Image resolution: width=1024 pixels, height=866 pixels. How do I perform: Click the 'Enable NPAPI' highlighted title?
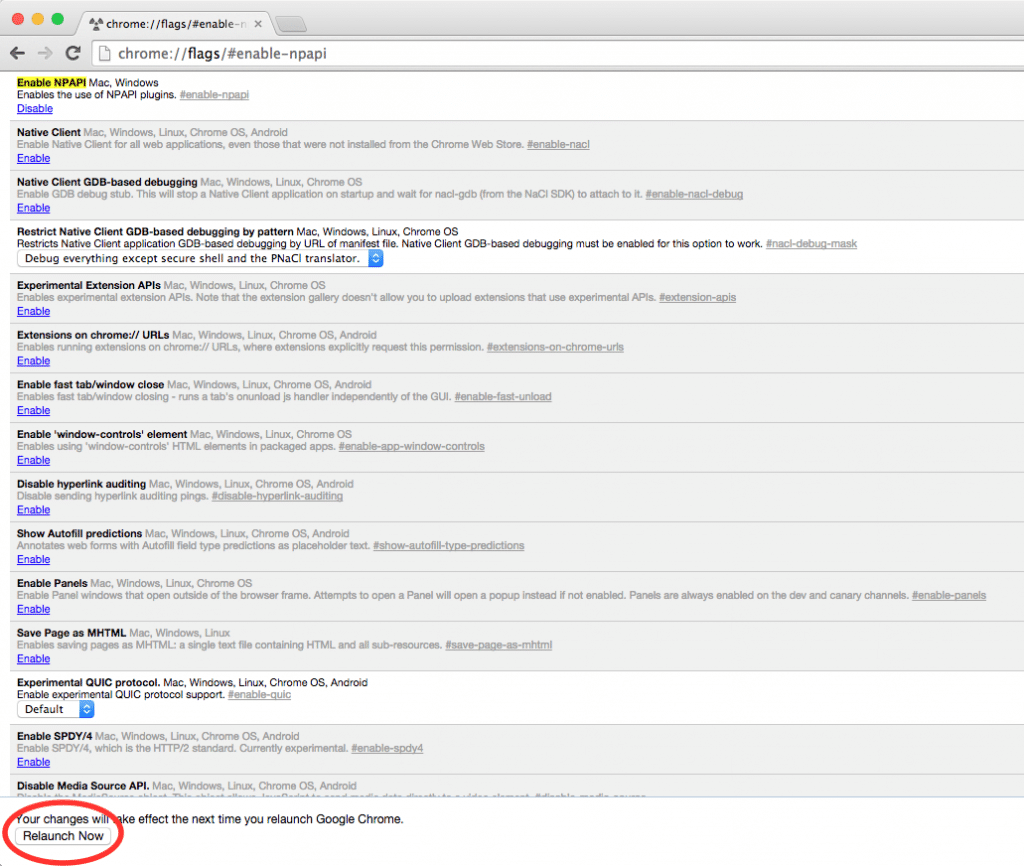[52, 82]
